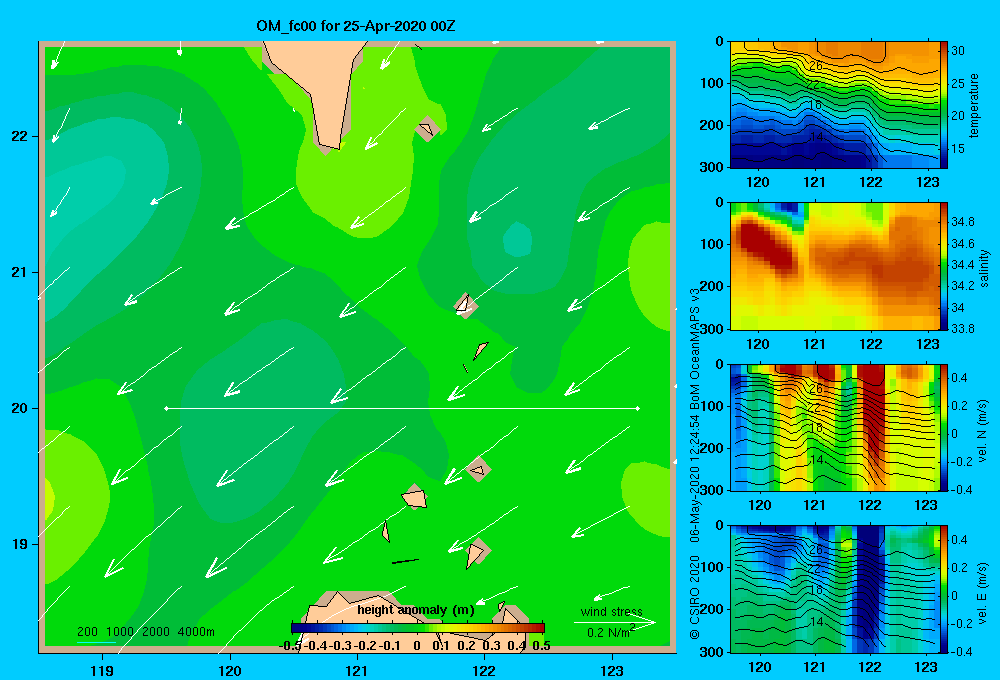Open the eastward velocity section panel
Screen dimensions: 1000x680
834,589
